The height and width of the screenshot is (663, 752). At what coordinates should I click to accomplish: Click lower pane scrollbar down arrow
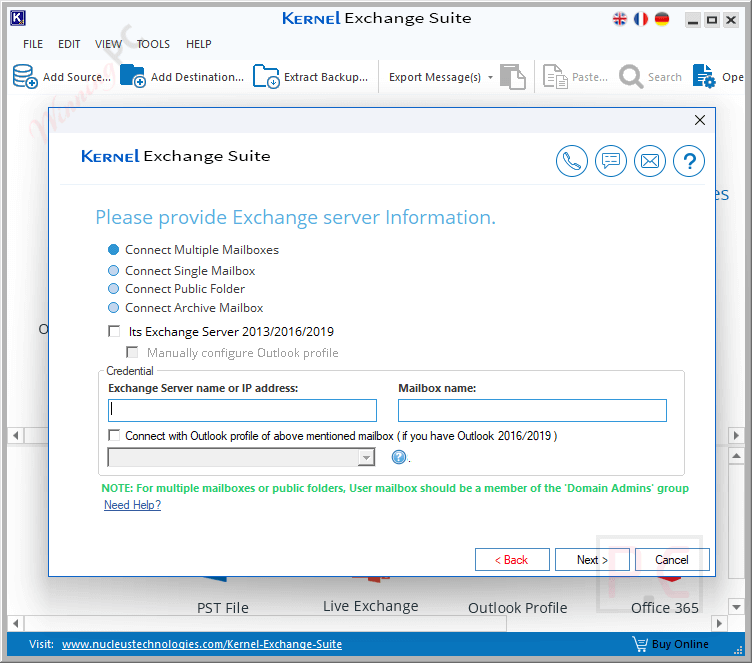tap(736, 607)
